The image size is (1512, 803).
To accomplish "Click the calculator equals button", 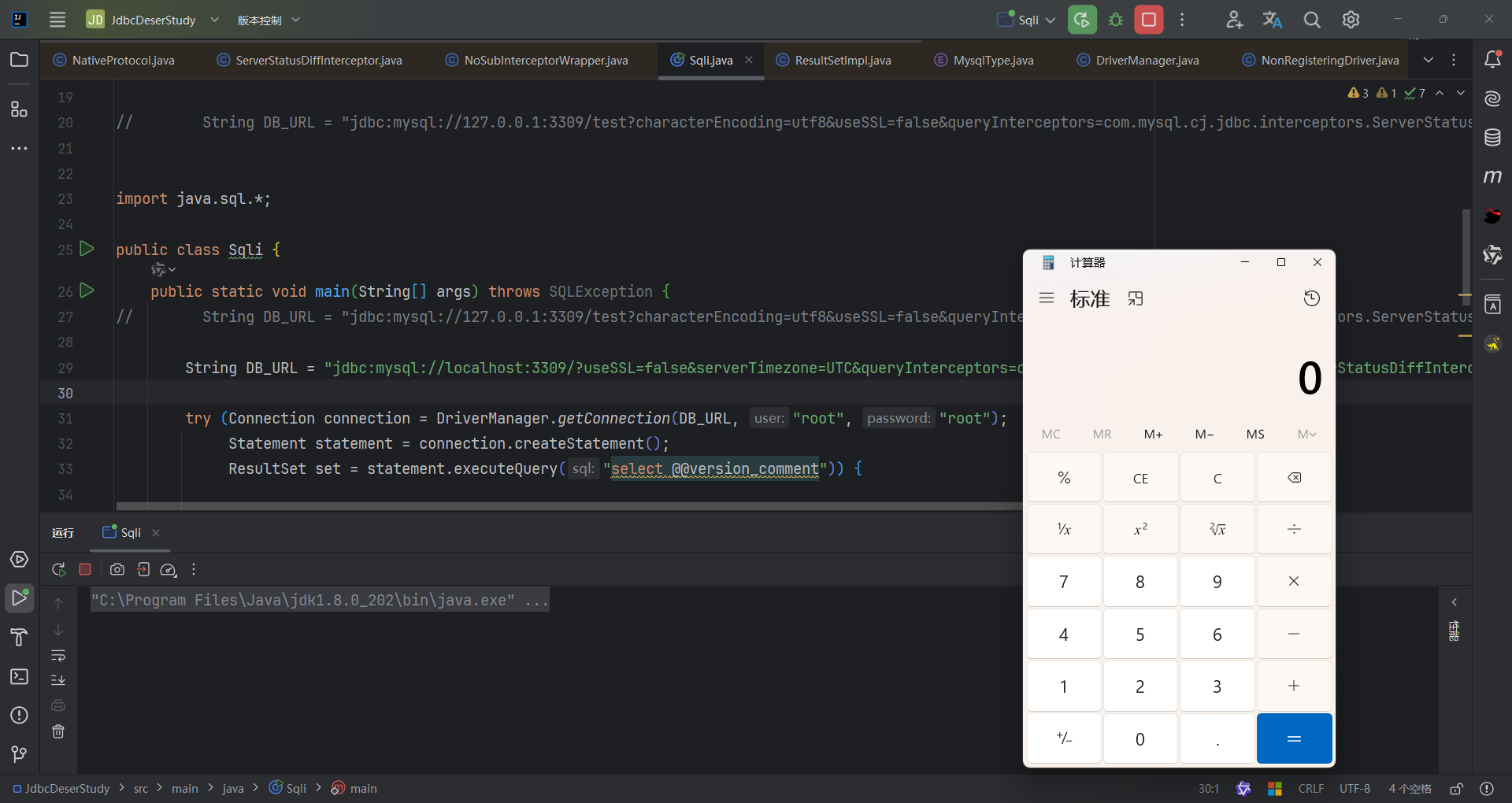I will (1294, 738).
